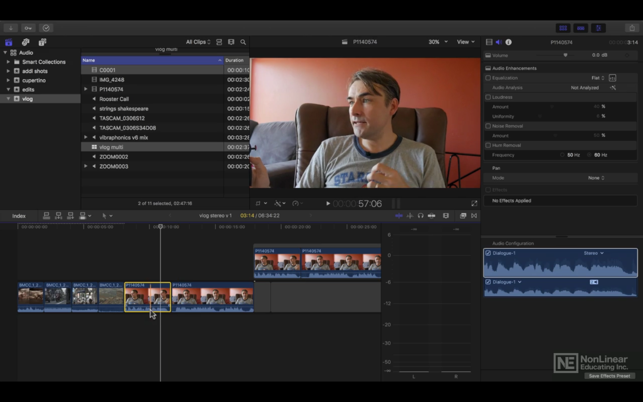This screenshot has width=643, height=402.
Task: Open the Titles and Generators sidebar
Action: coord(42,42)
